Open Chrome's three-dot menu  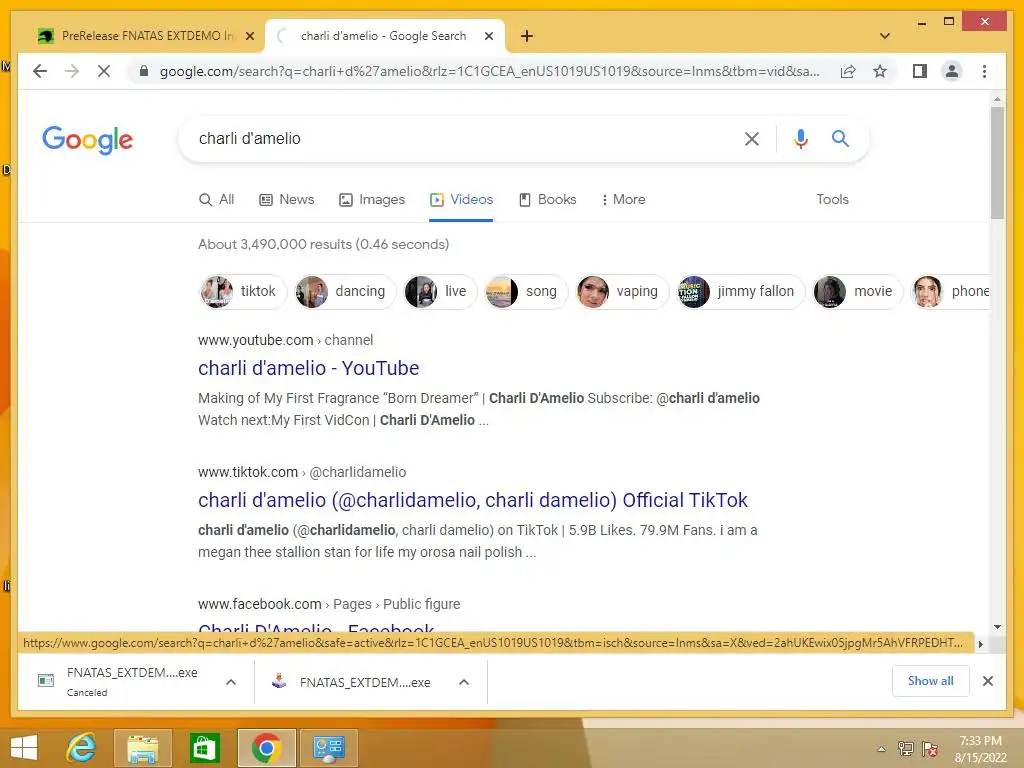[984, 71]
